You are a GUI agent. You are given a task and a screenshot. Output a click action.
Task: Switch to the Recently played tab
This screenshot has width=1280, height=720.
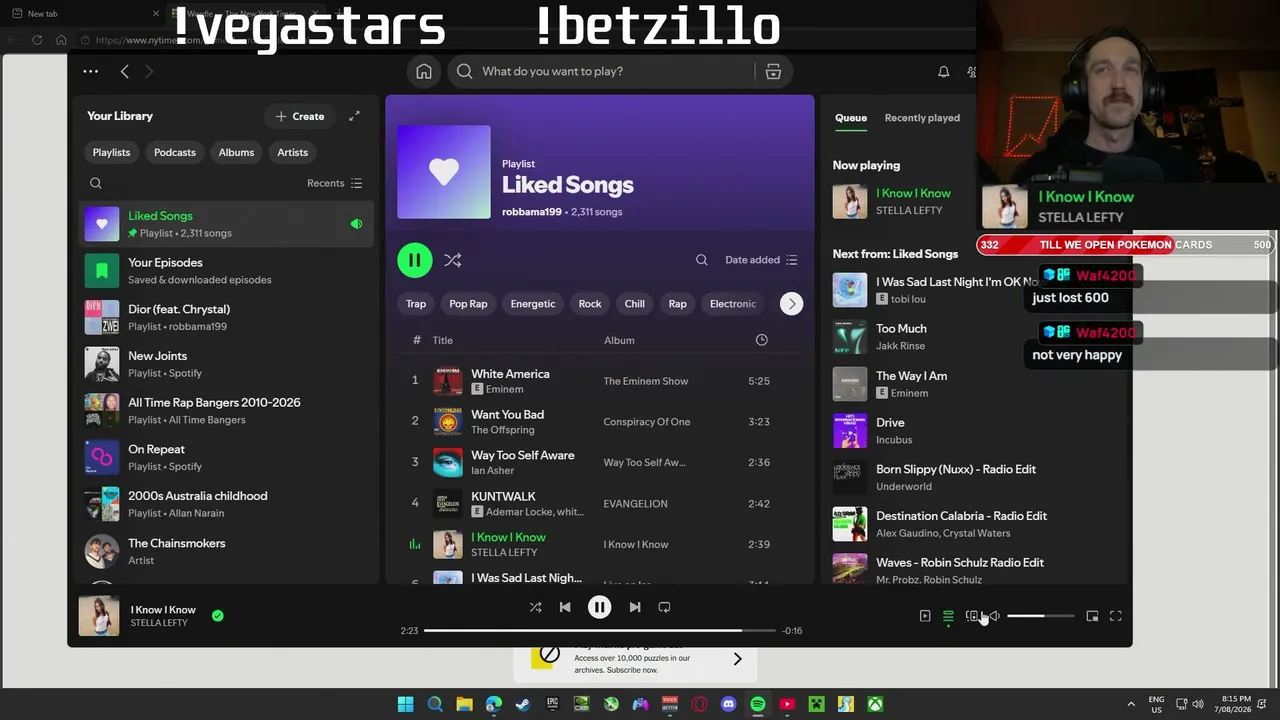tap(922, 118)
